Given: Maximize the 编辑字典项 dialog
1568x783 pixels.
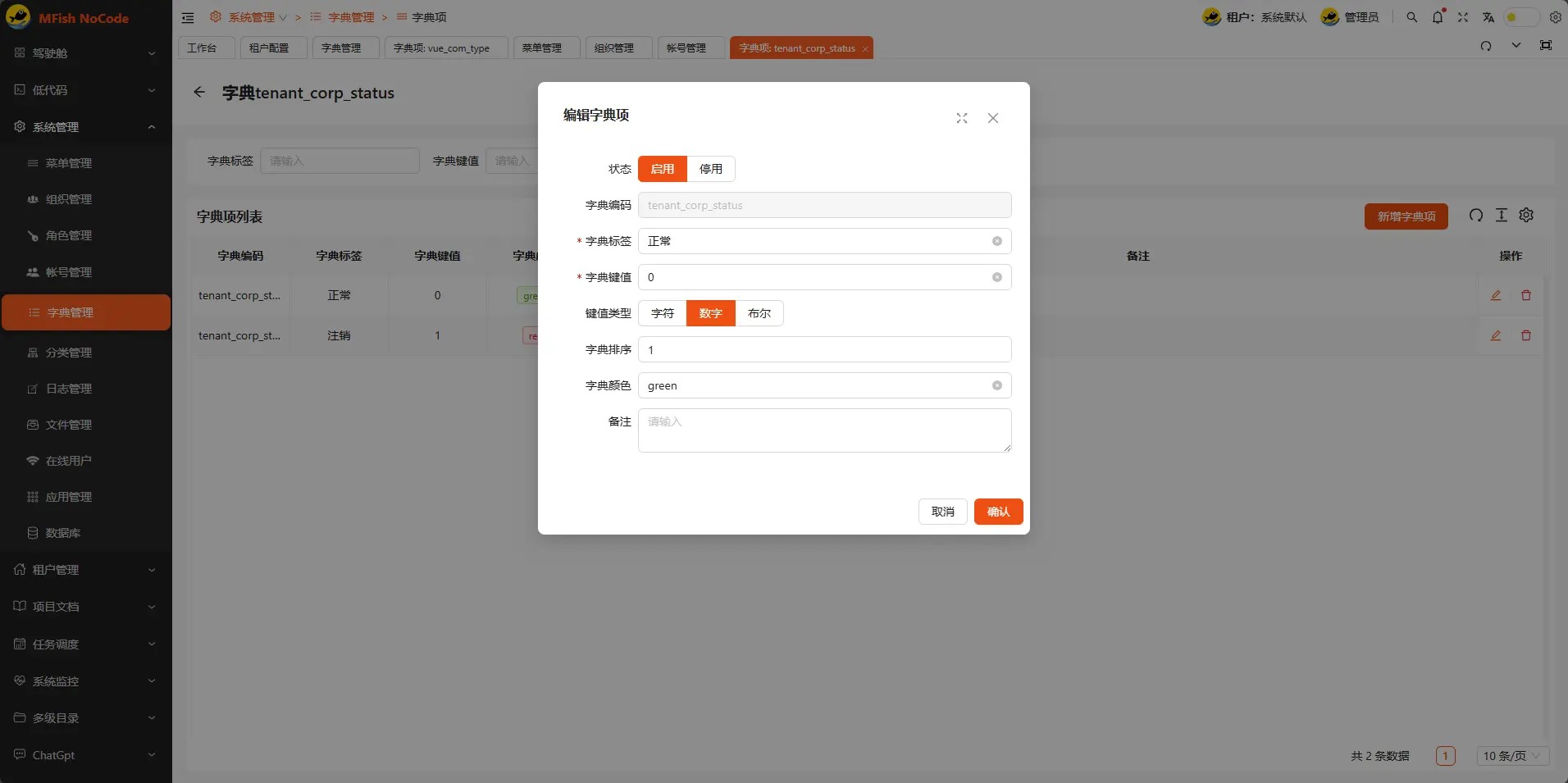Looking at the screenshot, I should coord(962,118).
